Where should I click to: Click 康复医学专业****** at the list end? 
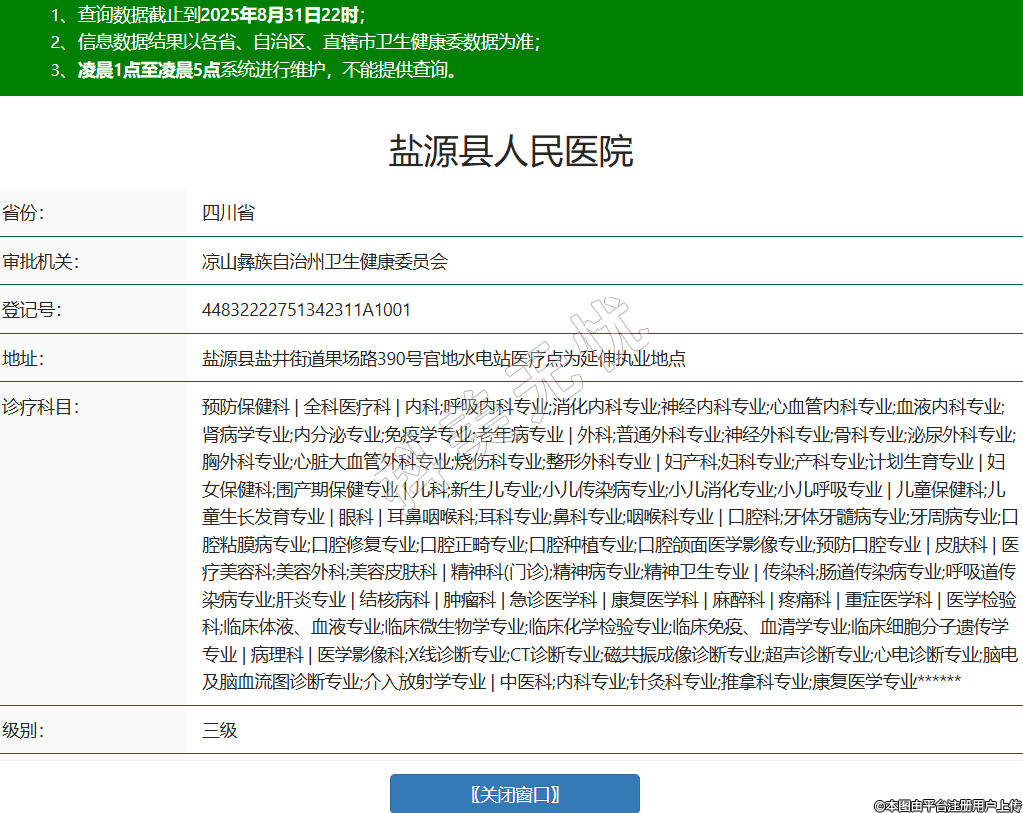pos(886,682)
